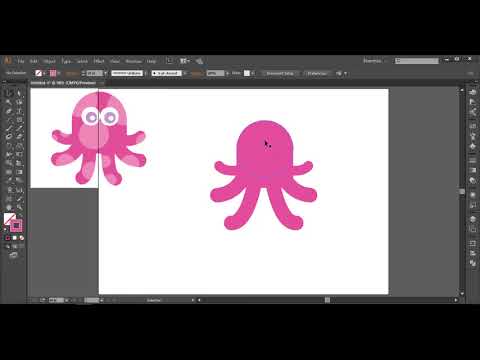The image size is (480, 360).
Task: Select the Hand tool
Action: pyautogui.click(x=9, y=207)
